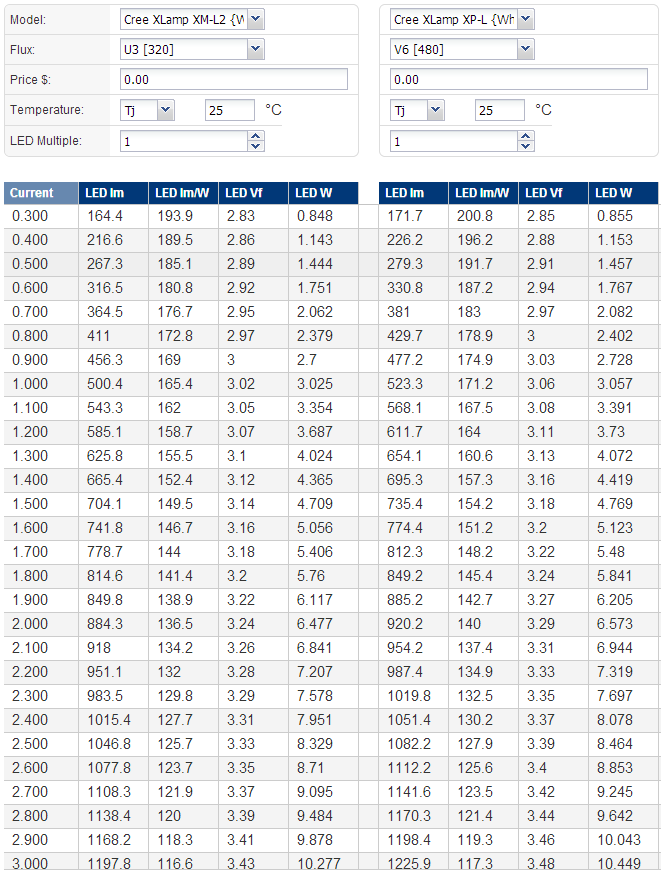The width and height of the screenshot is (661, 875).
Task: Click the left table LED lm/W header
Action: click(182, 193)
